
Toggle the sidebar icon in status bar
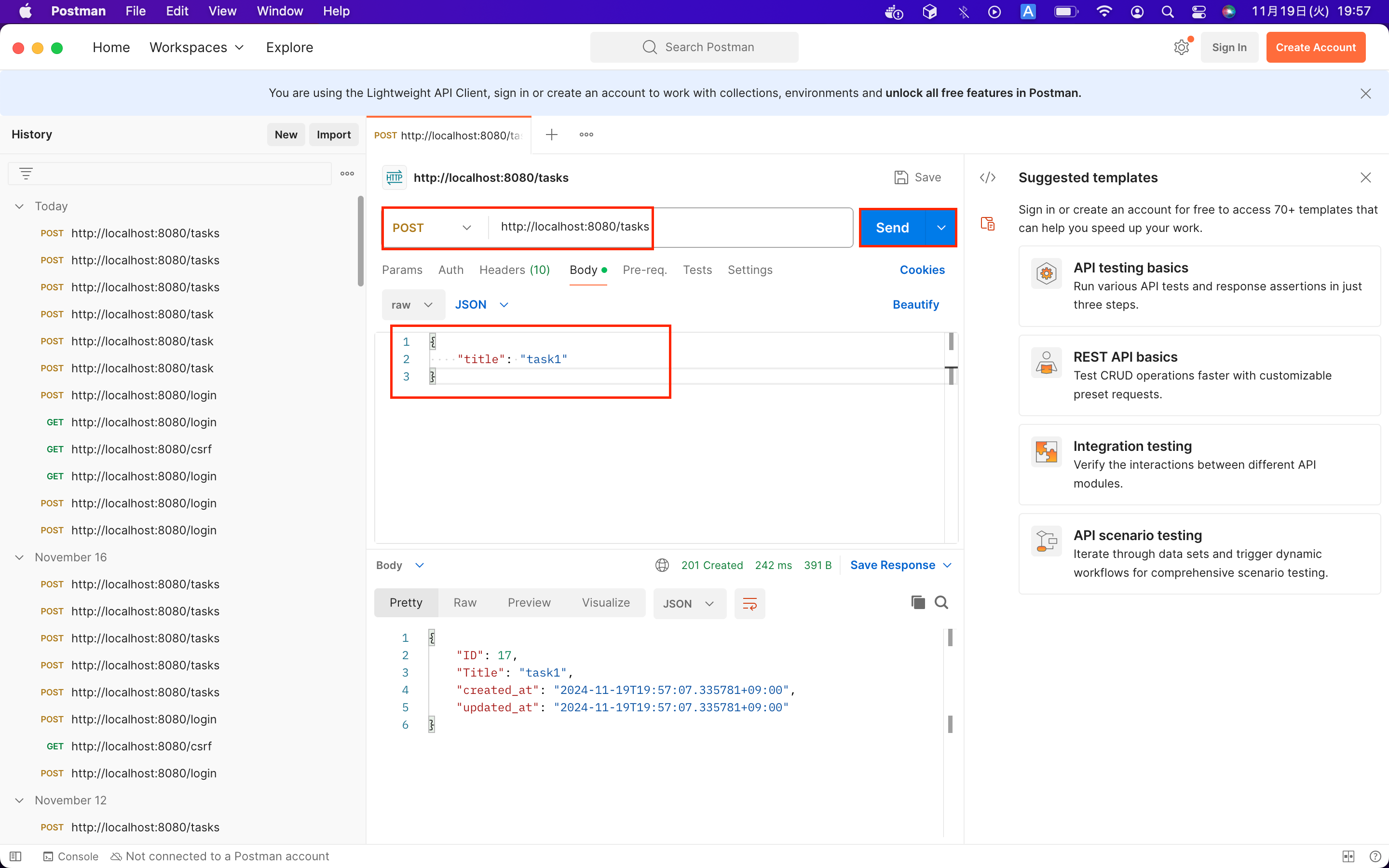(15, 856)
